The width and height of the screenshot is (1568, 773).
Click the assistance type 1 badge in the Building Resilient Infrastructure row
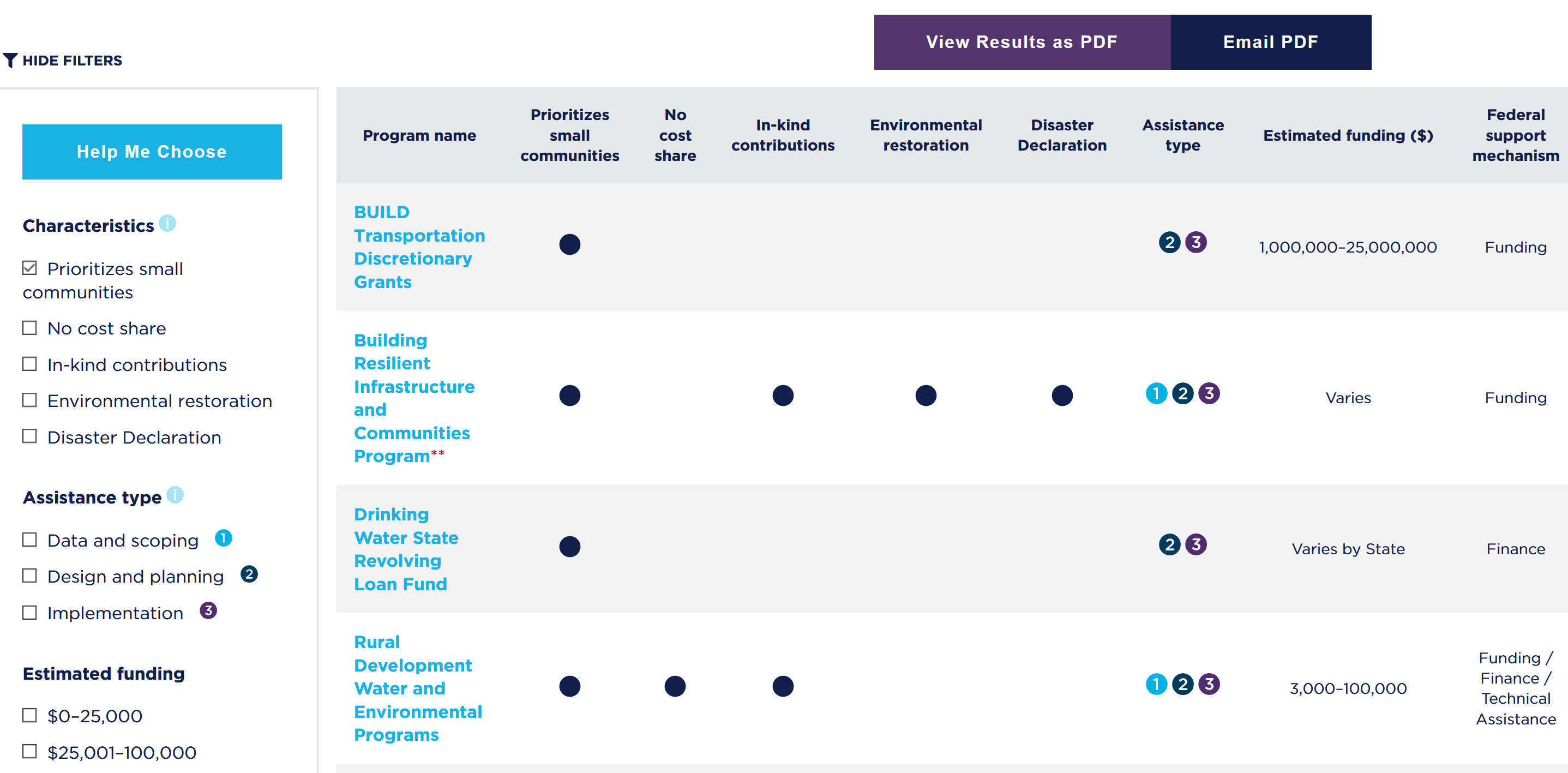pos(1156,393)
